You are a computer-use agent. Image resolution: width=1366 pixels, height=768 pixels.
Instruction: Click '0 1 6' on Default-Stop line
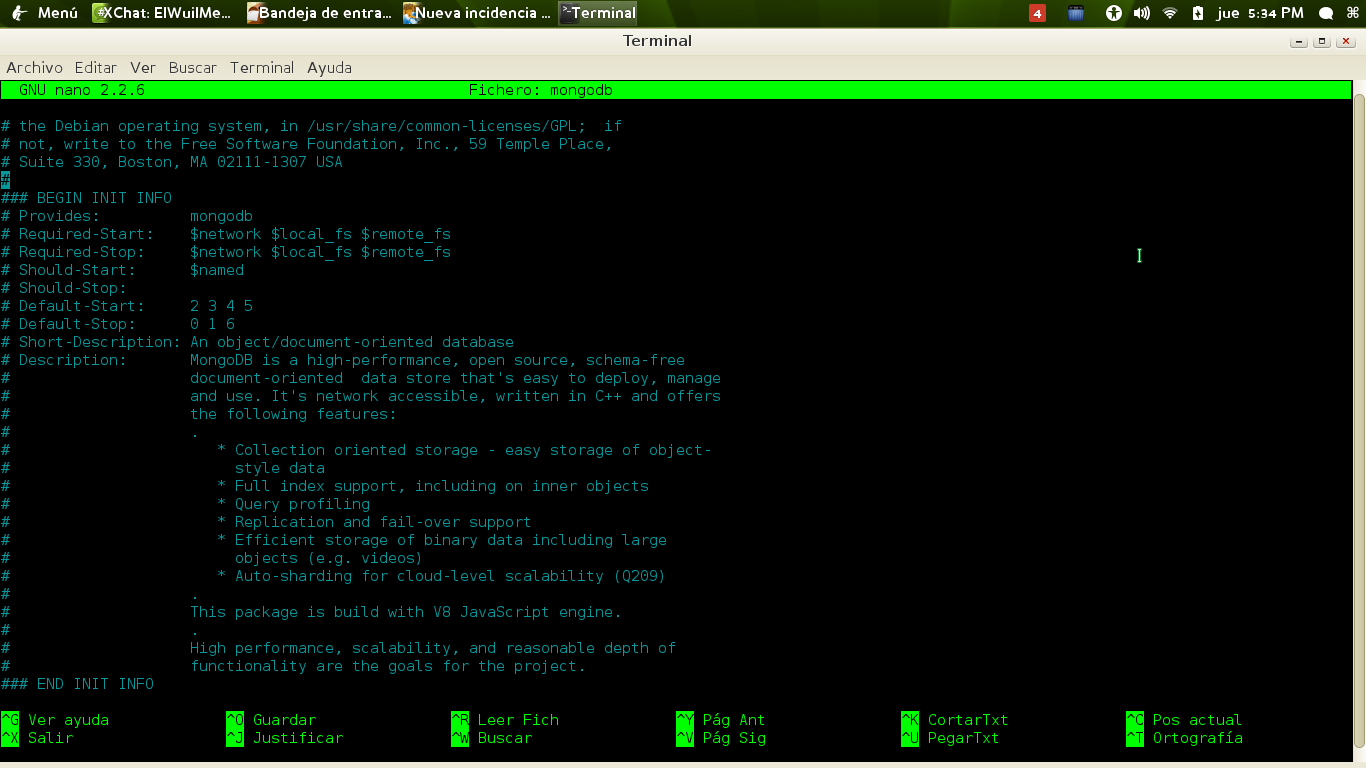click(x=212, y=324)
